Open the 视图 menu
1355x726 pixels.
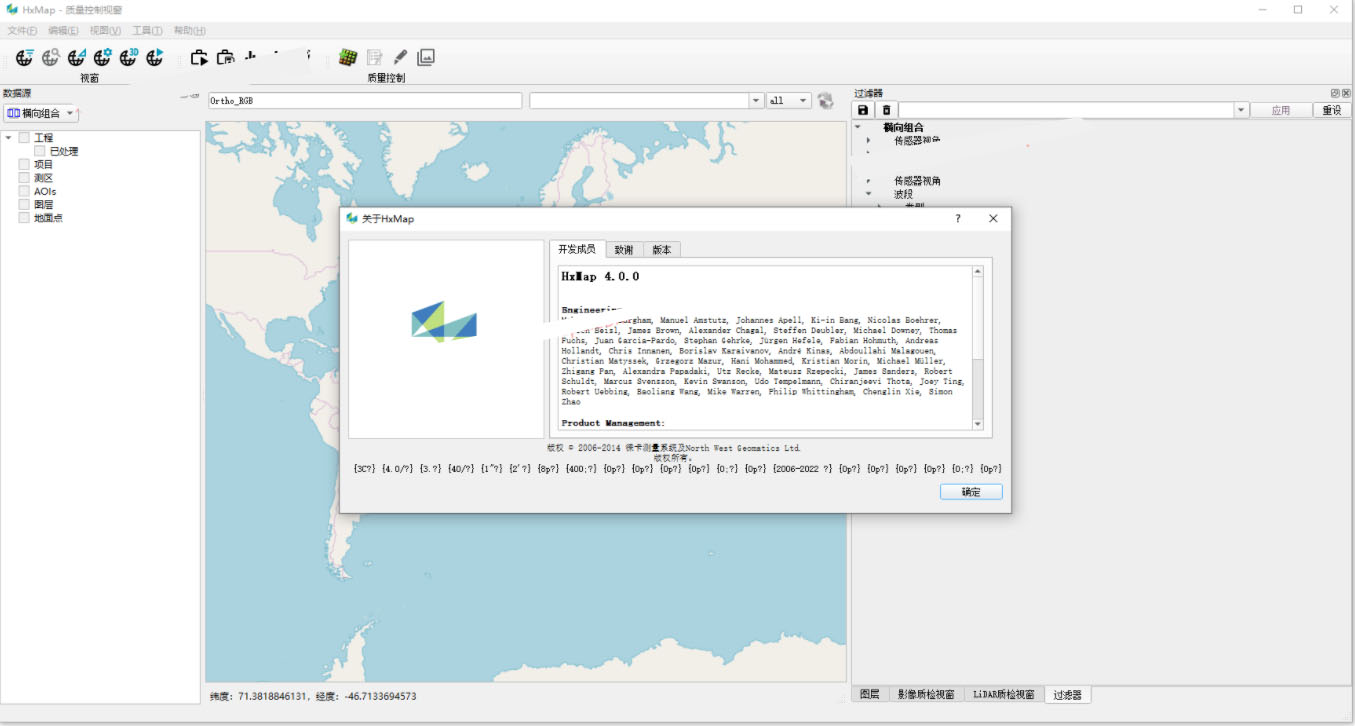coord(105,31)
